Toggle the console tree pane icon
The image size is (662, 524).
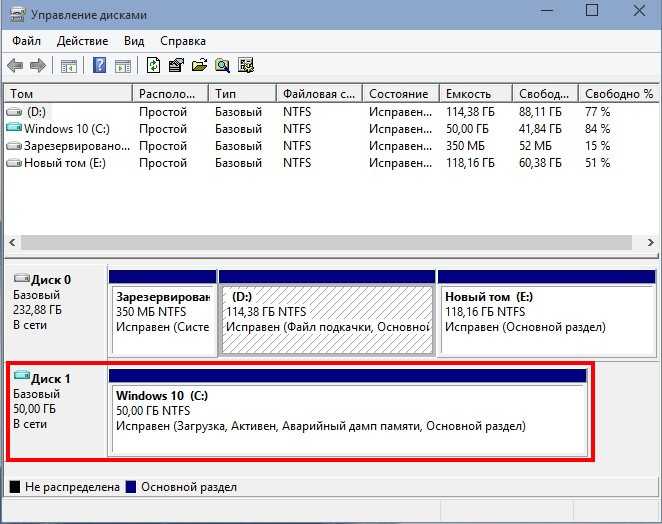pyautogui.click(x=68, y=66)
